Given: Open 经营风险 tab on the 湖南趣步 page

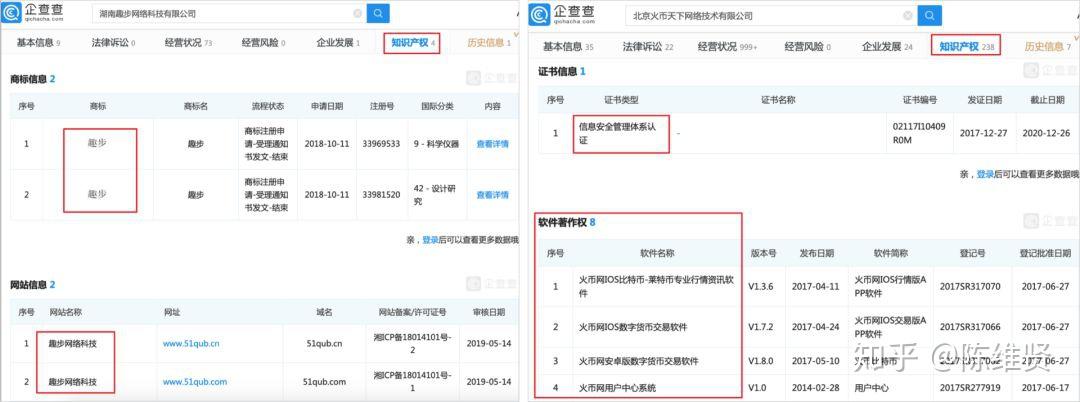Looking at the screenshot, I should point(263,43).
